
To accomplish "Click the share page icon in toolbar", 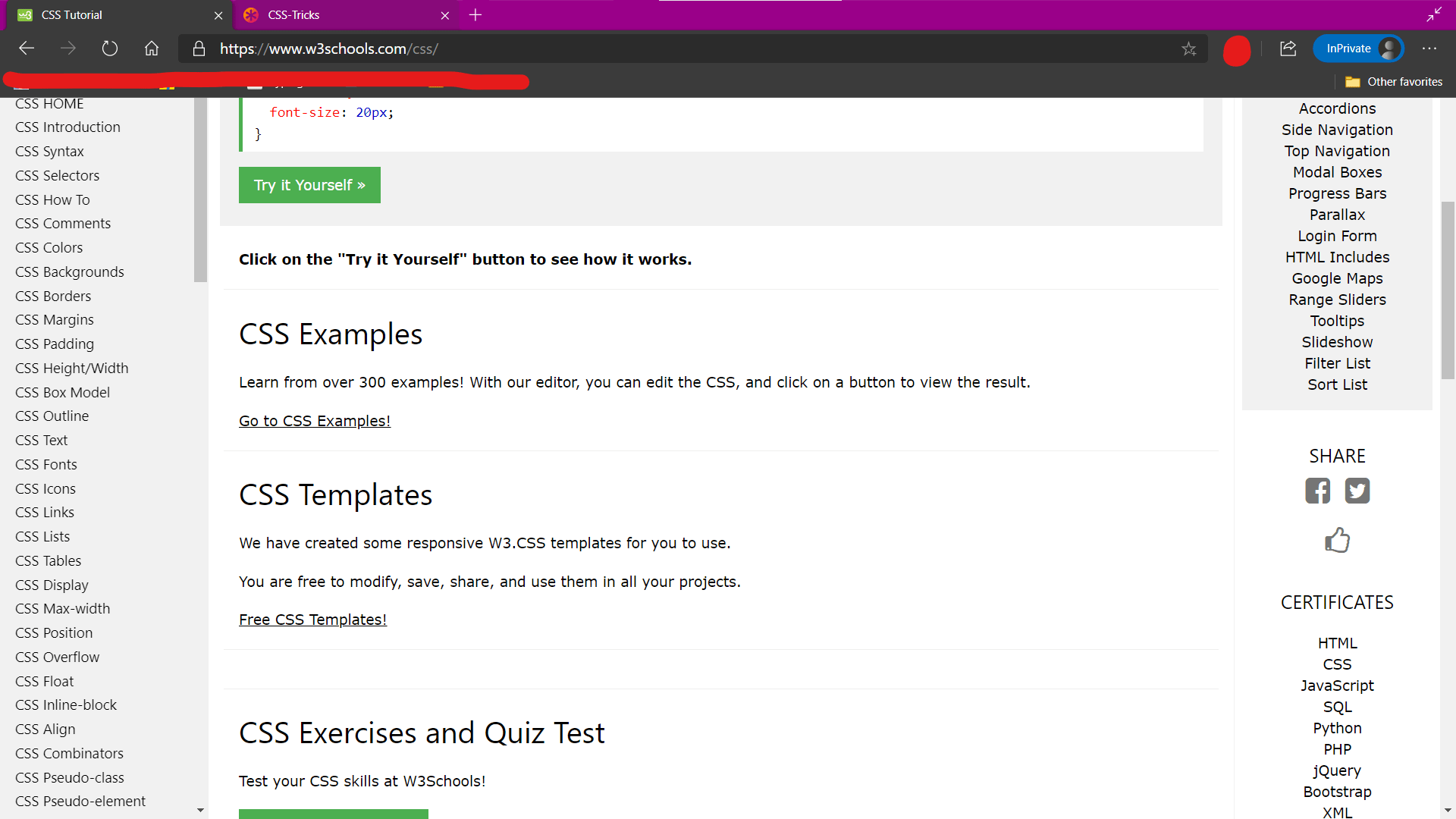I will pyautogui.click(x=1288, y=49).
